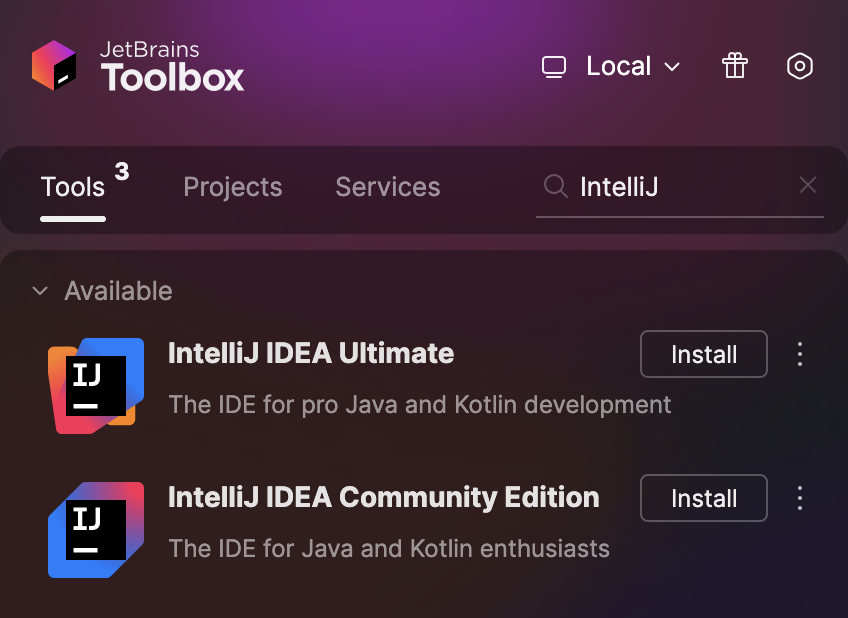Viewport: 848px width, 618px height.
Task: Open Toolbox settings hexagon icon
Action: 799,66
